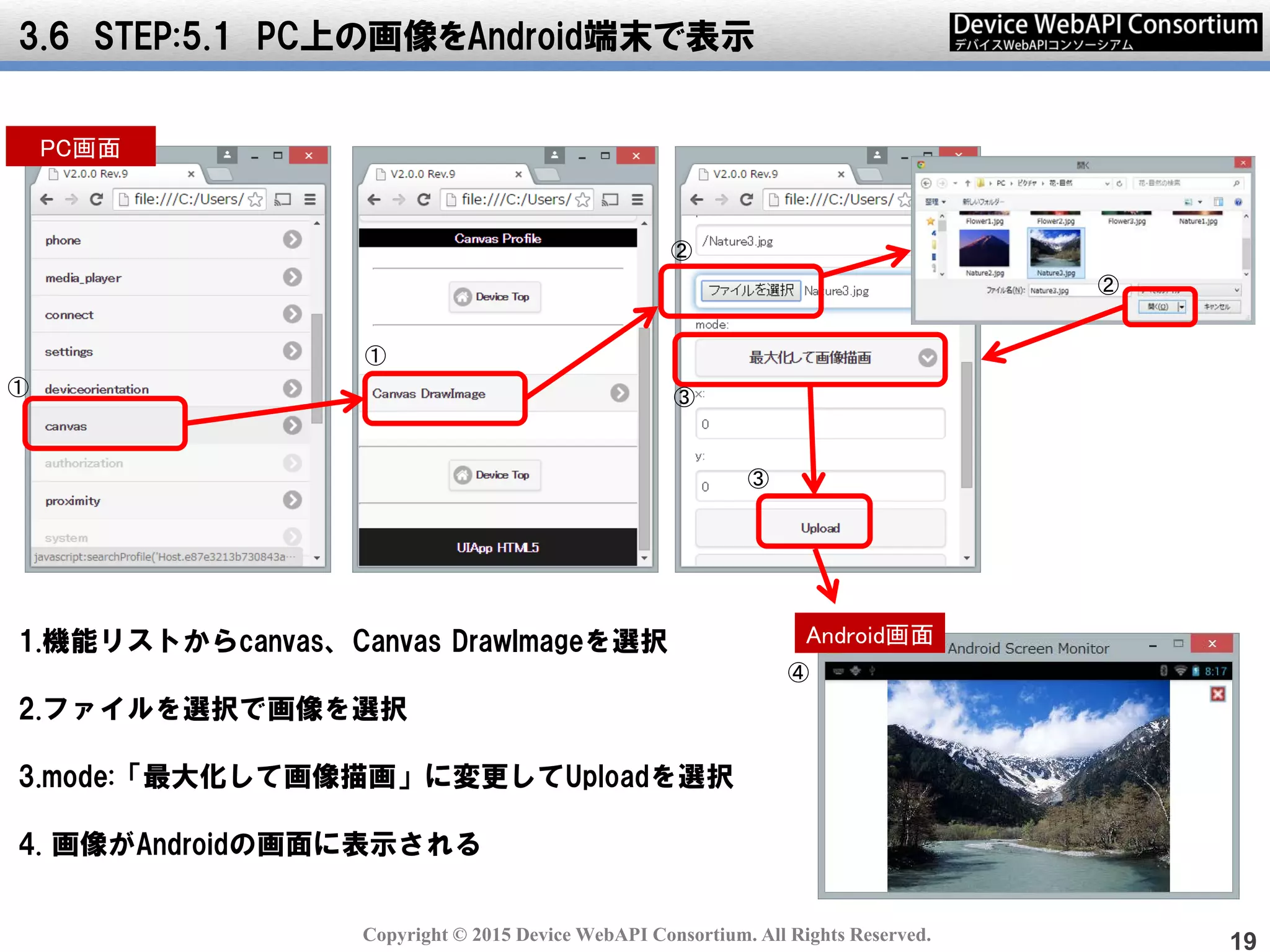The height and width of the screenshot is (952, 1270).
Task: Expand path history dropdown in file dialog
Action: 1107,183
